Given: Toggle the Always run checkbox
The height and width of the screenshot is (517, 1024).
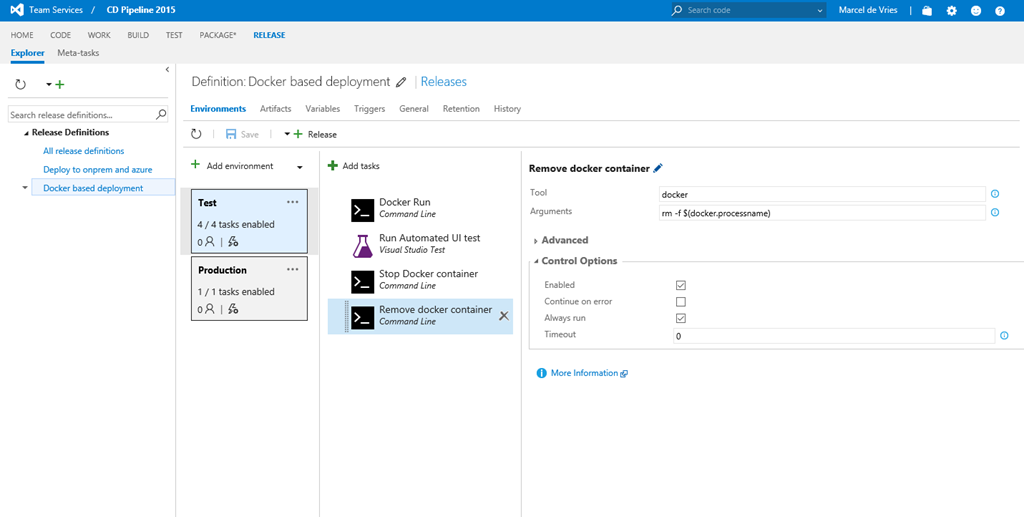Looking at the screenshot, I should (681, 318).
